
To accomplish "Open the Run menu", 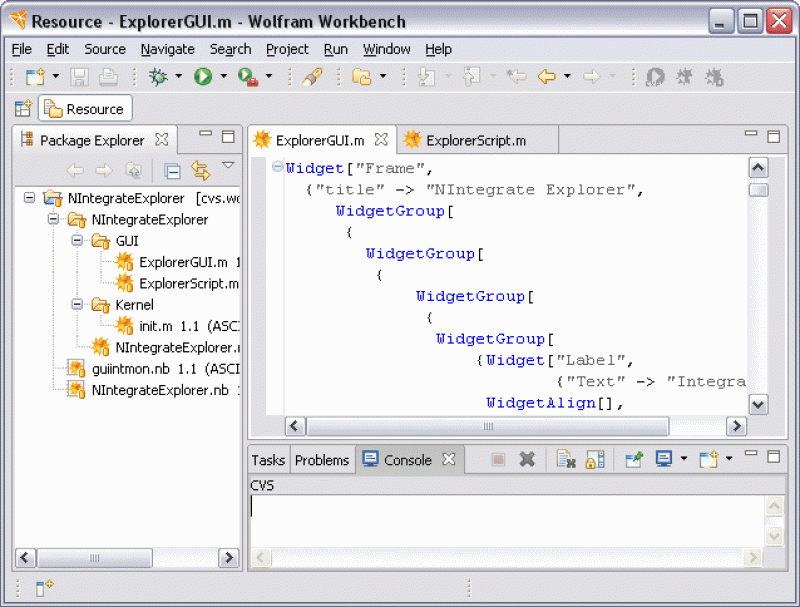I will 336,49.
